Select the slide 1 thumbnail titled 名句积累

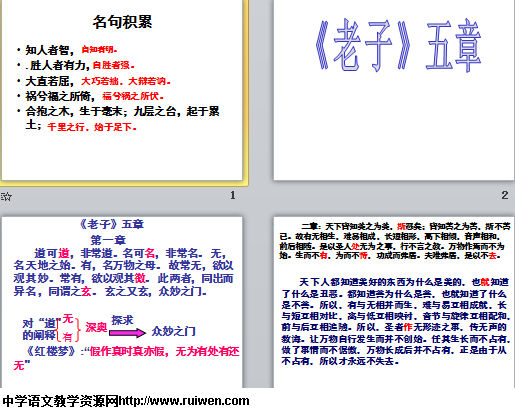pos(122,90)
